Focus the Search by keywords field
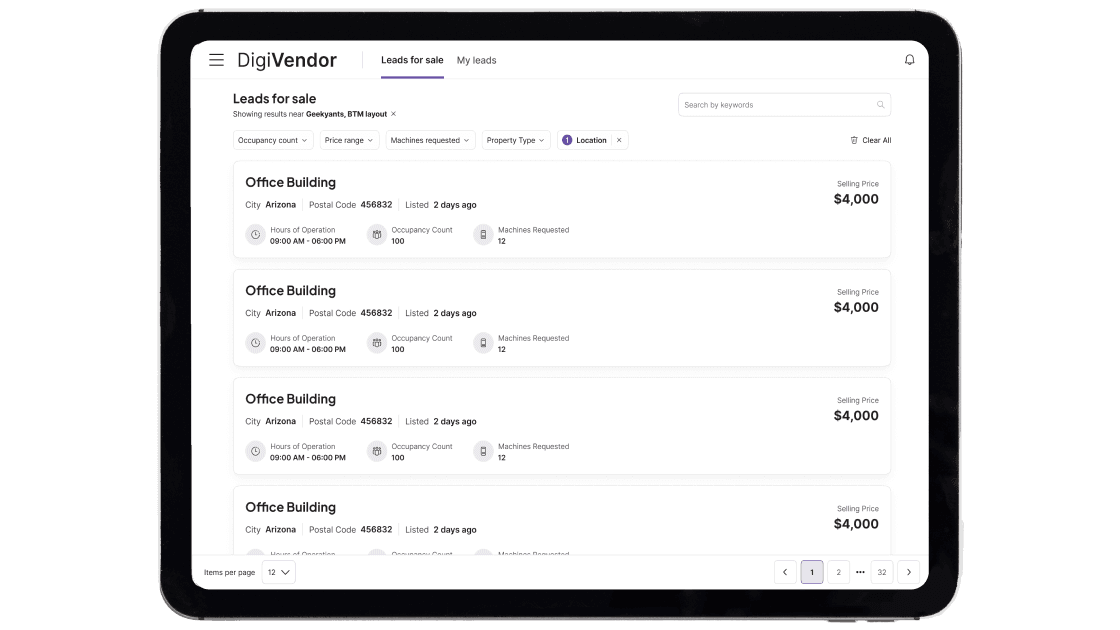The height and width of the screenshot is (630, 1120). pos(784,105)
